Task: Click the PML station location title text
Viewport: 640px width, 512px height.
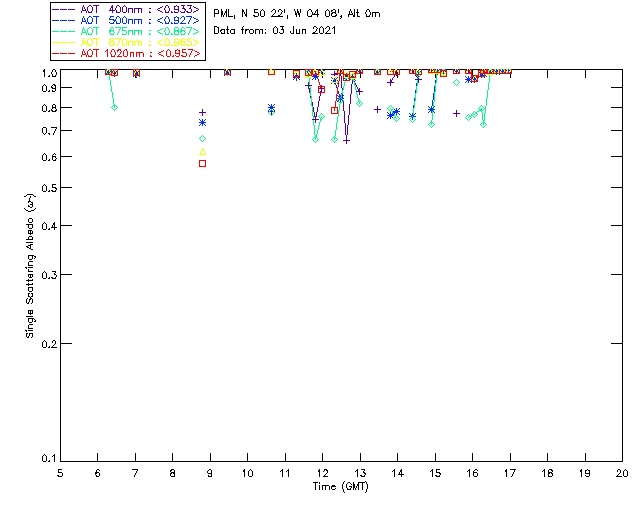Action: (297, 14)
